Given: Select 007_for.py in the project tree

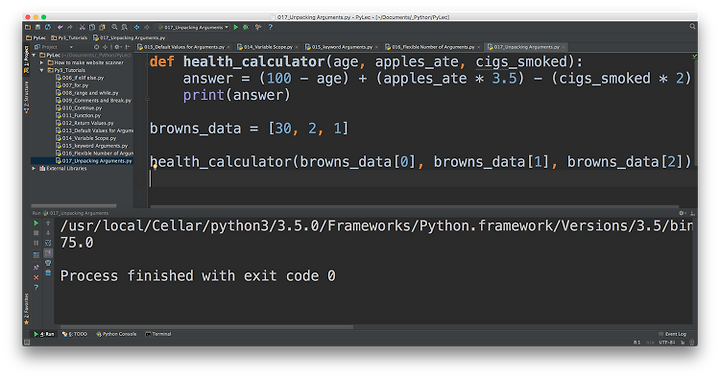Looking at the screenshot, I should point(72,85).
